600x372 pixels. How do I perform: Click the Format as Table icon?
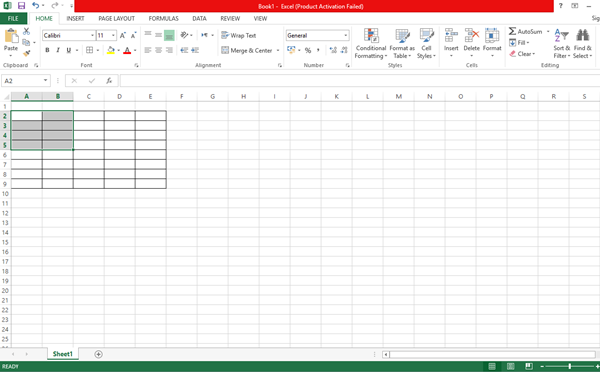coord(402,36)
